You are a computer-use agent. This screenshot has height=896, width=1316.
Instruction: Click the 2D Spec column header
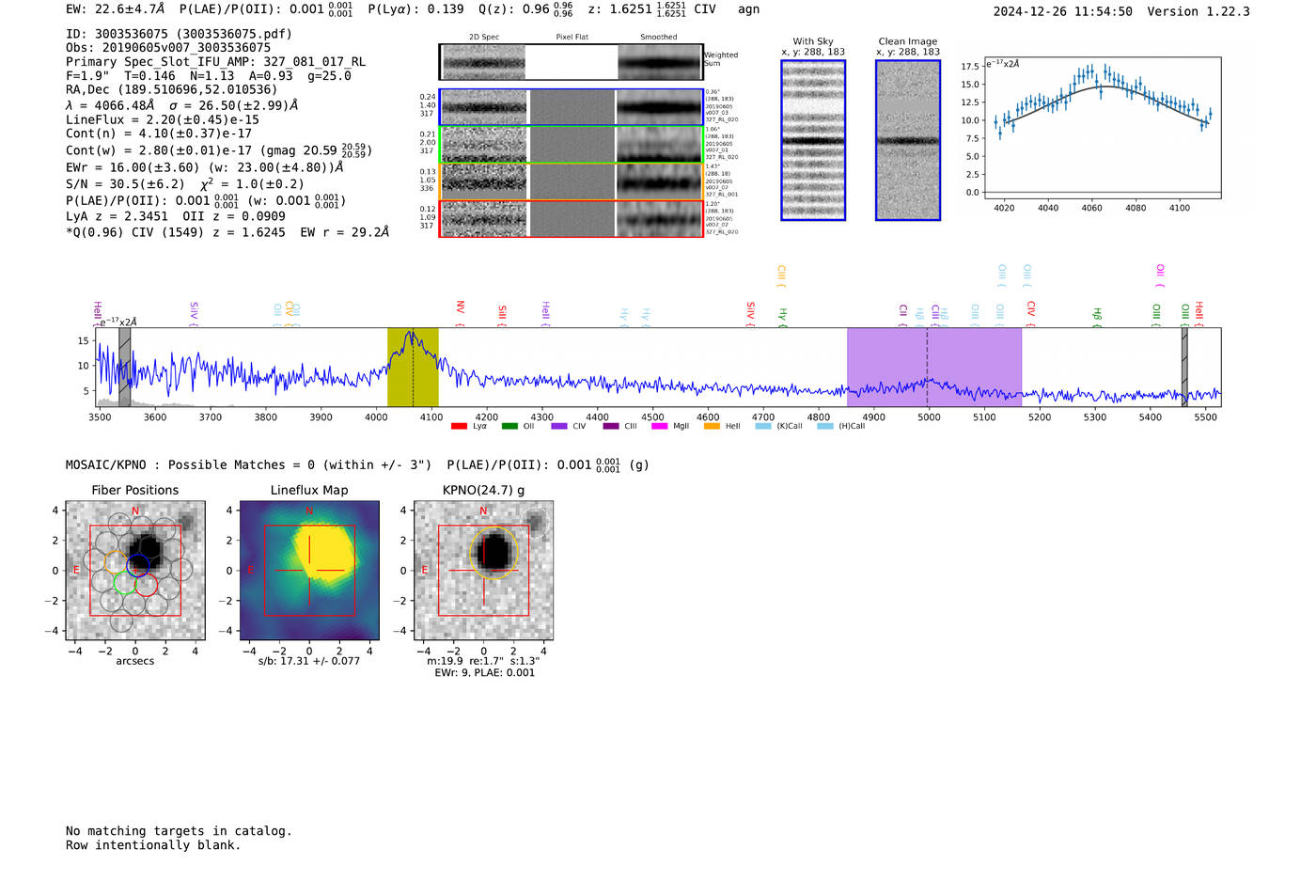pyautogui.click(x=484, y=38)
